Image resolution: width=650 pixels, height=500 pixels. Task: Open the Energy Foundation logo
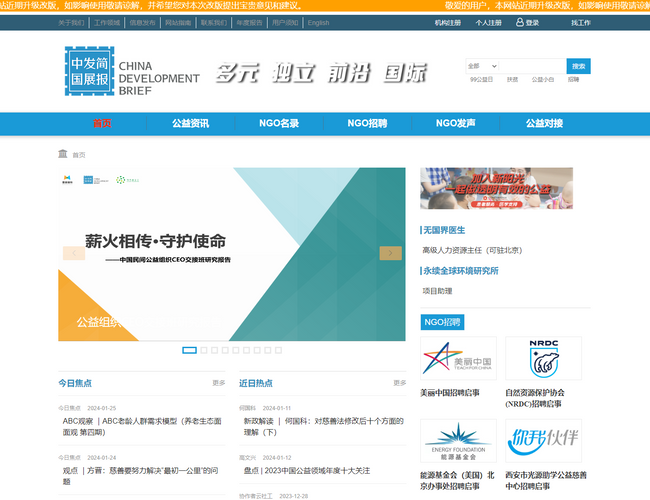click(x=457, y=441)
